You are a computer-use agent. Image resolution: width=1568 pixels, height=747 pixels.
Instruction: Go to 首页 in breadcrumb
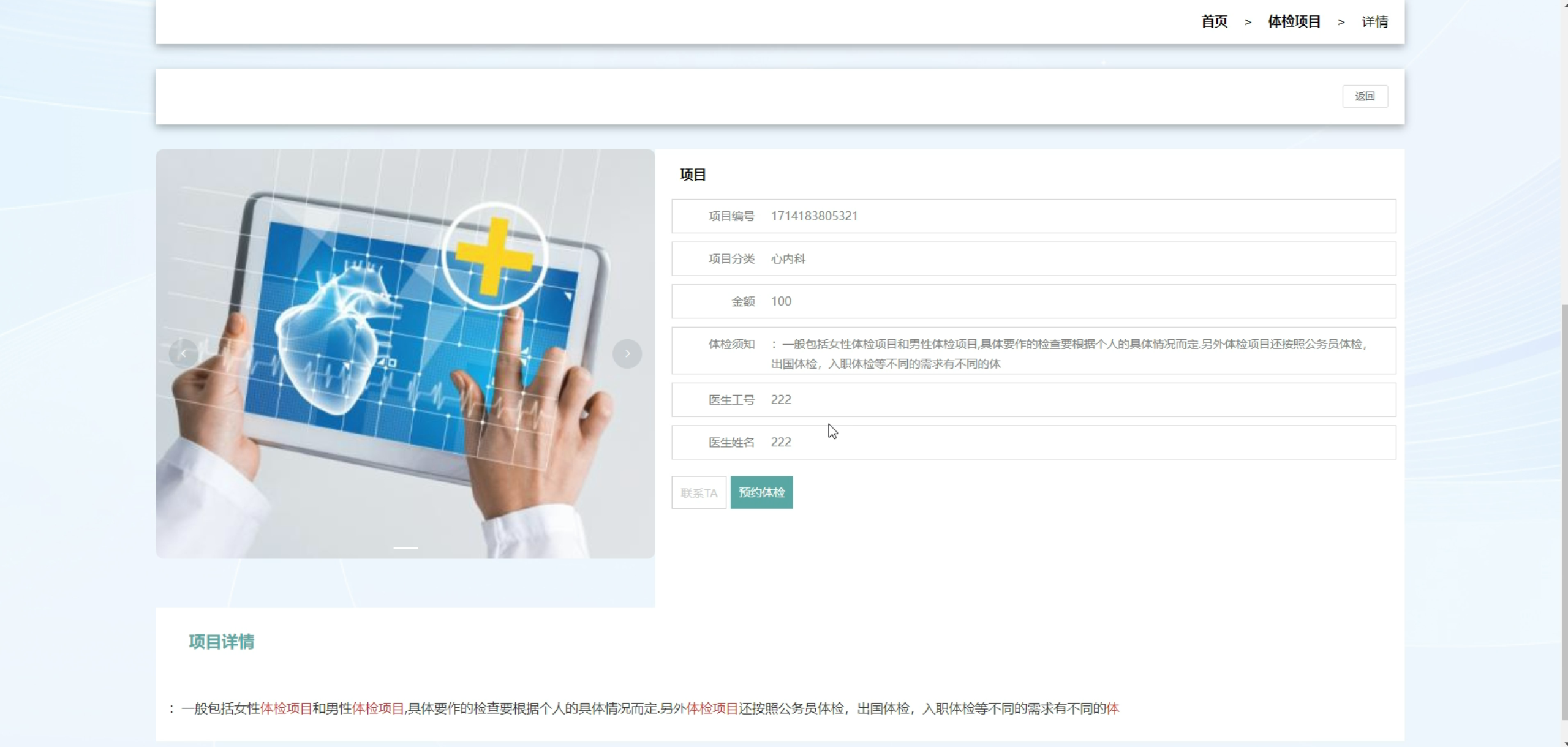tap(1214, 22)
